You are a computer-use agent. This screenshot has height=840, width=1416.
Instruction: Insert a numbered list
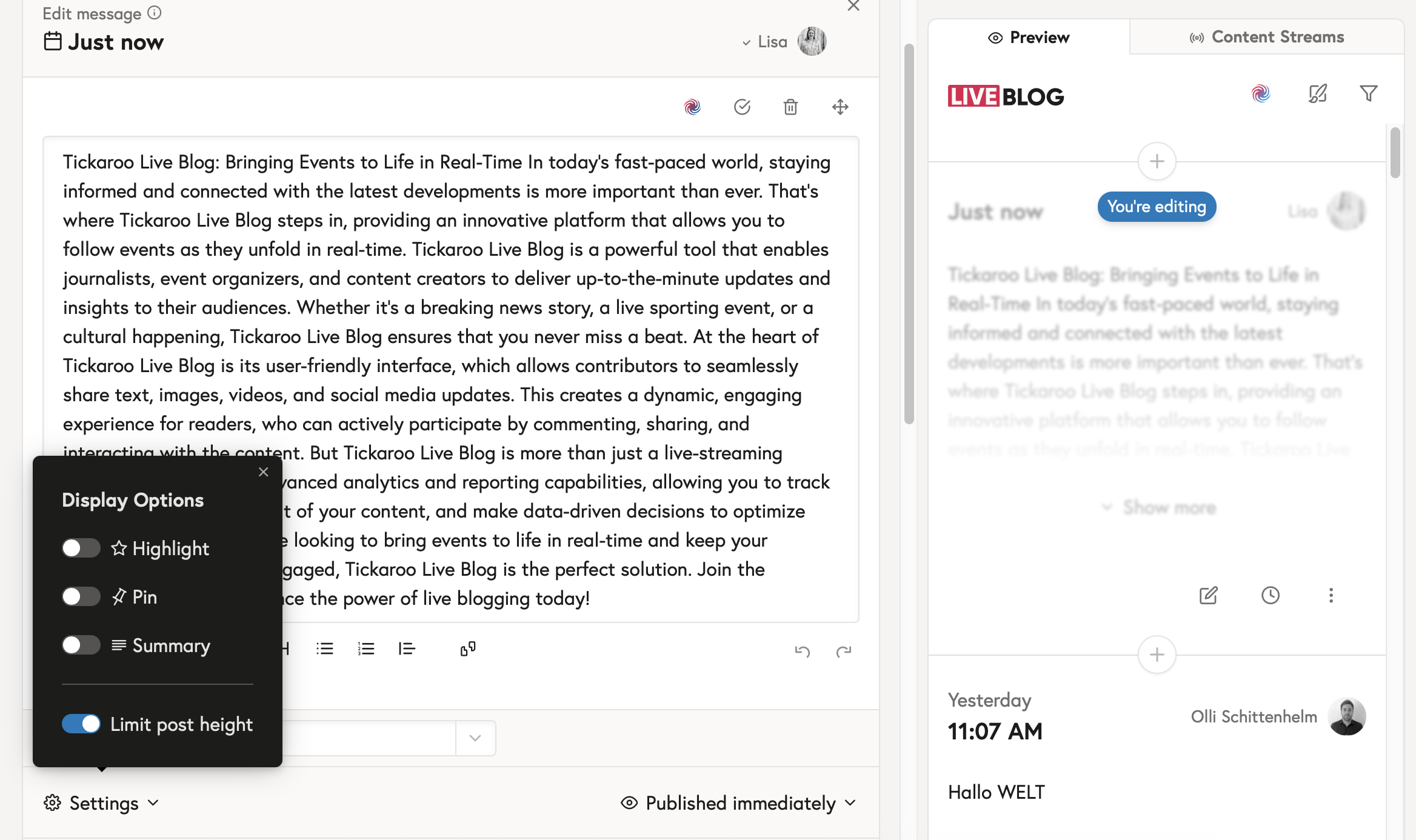pos(366,649)
